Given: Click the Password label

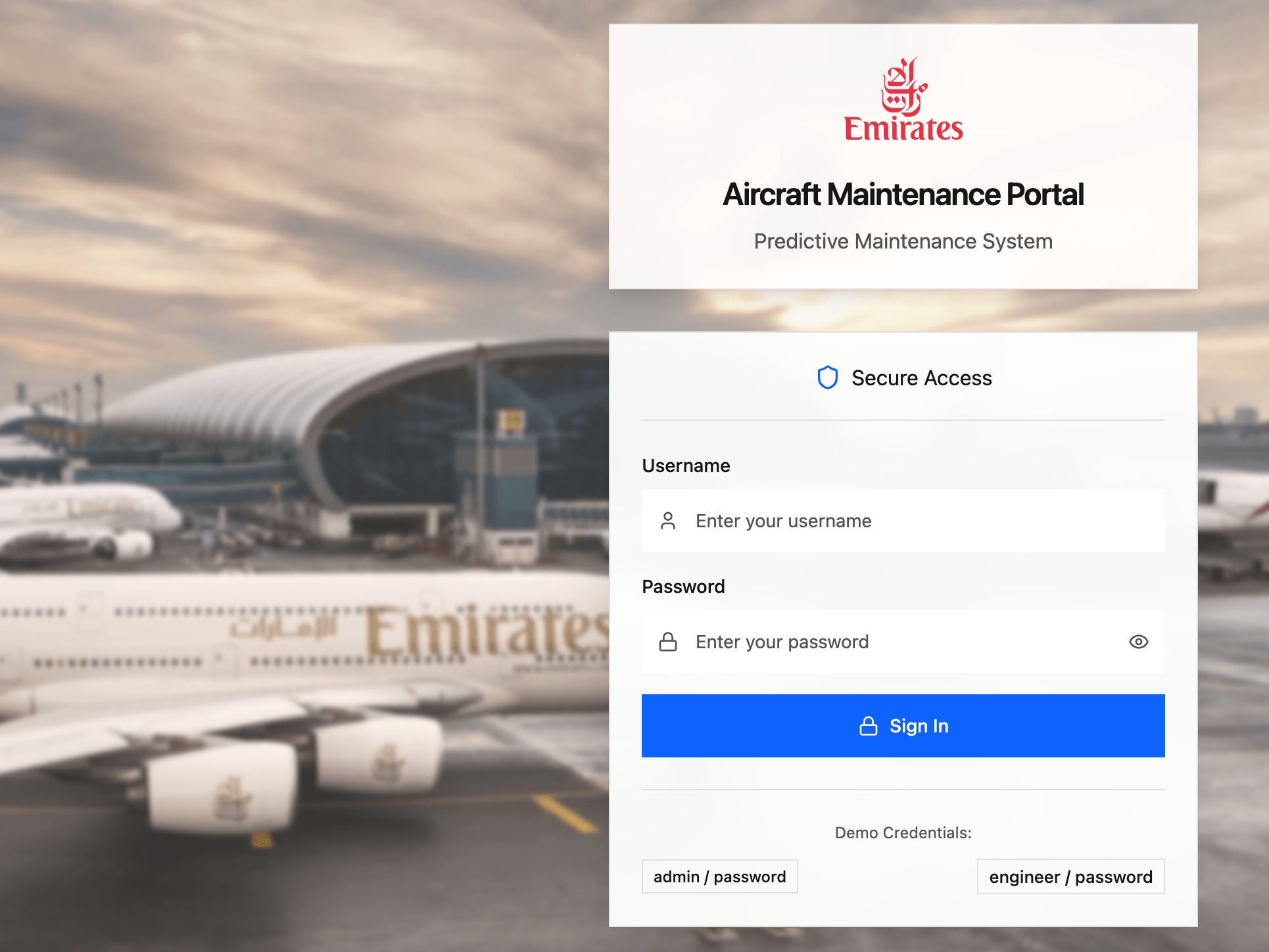Looking at the screenshot, I should click(684, 586).
